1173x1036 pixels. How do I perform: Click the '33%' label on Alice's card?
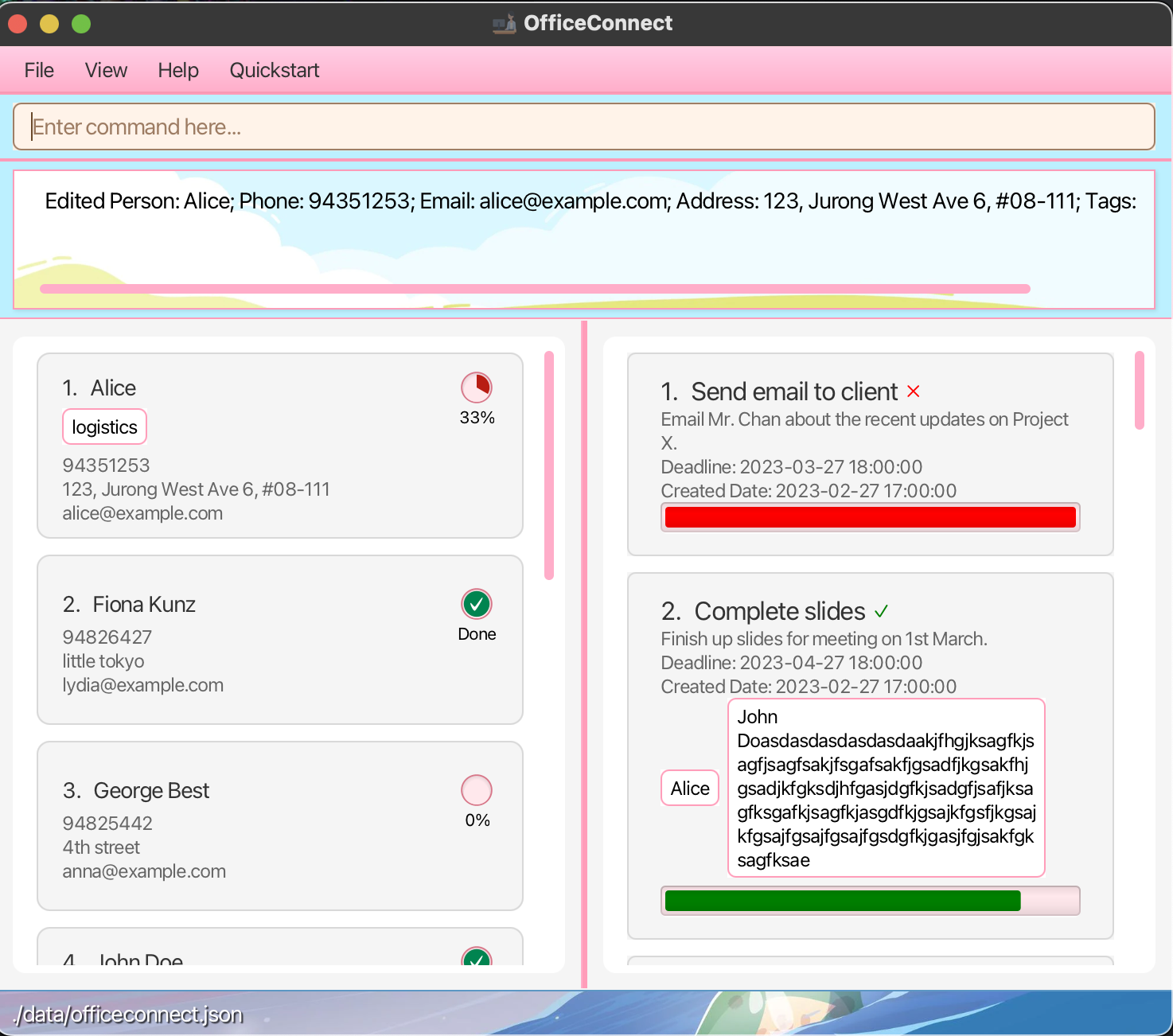tap(477, 418)
